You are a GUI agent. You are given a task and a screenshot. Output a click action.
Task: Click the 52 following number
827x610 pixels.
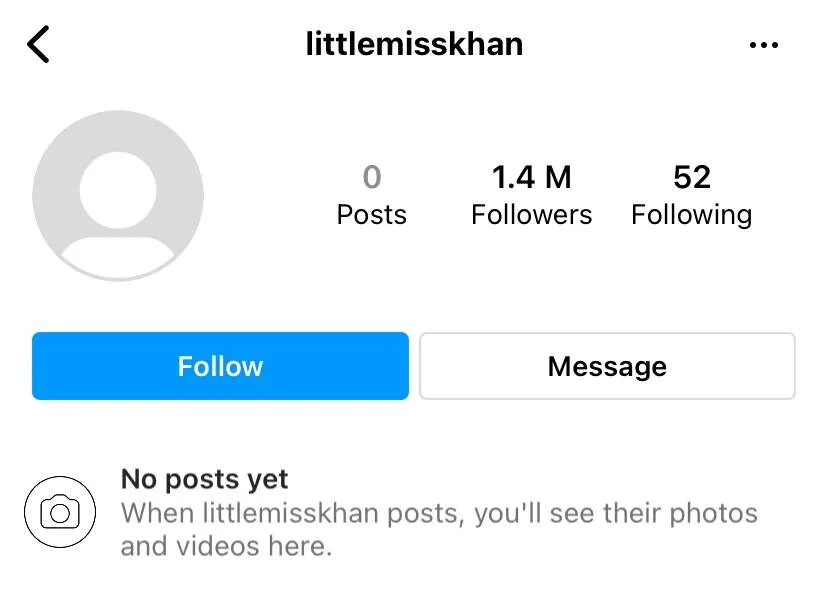click(691, 178)
